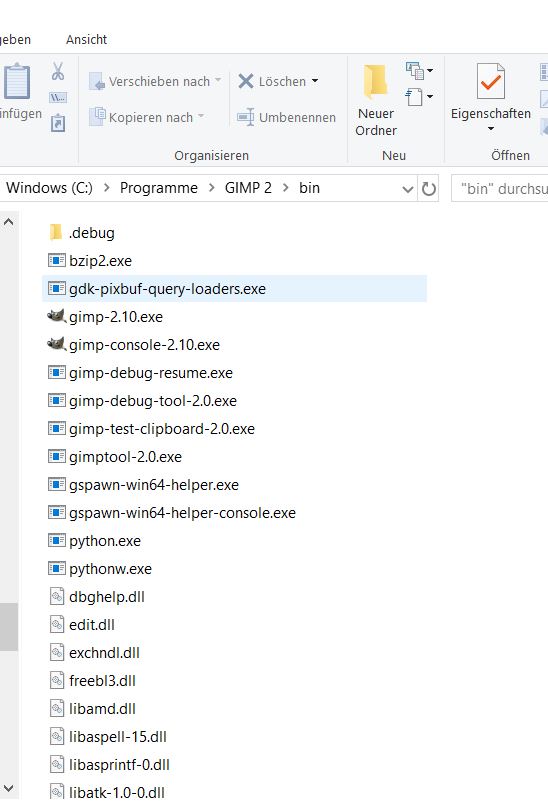
Task: Select gspawn-win64-helper-console.exe icon
Action: click(x=57, y=513)
